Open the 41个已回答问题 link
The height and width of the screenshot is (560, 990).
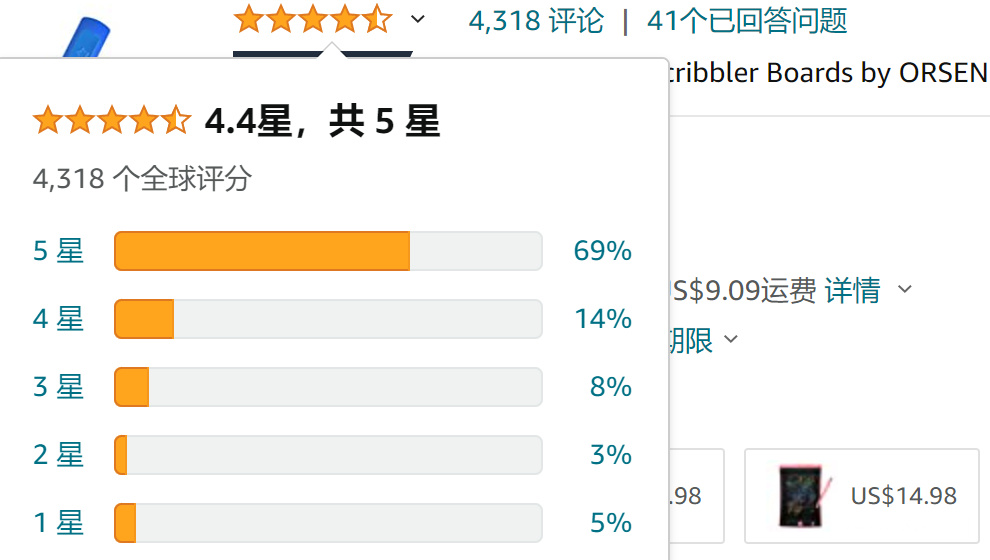(747, 21)
